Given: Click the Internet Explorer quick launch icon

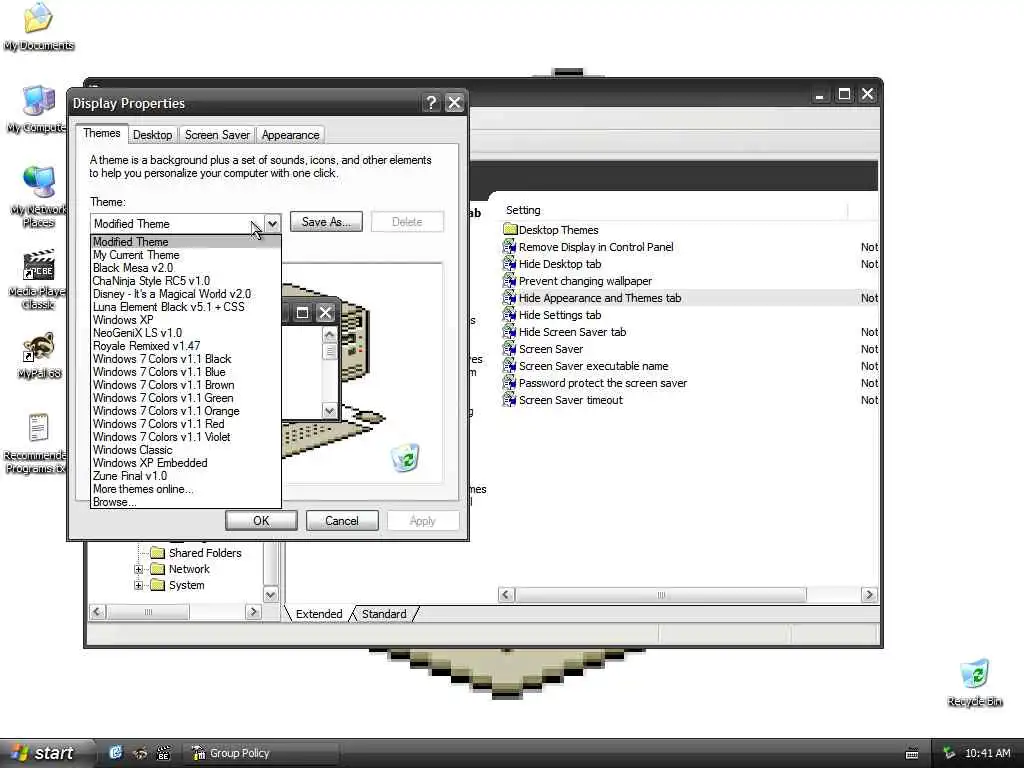Looking at the screenshot, I should (x=116, y=753).
